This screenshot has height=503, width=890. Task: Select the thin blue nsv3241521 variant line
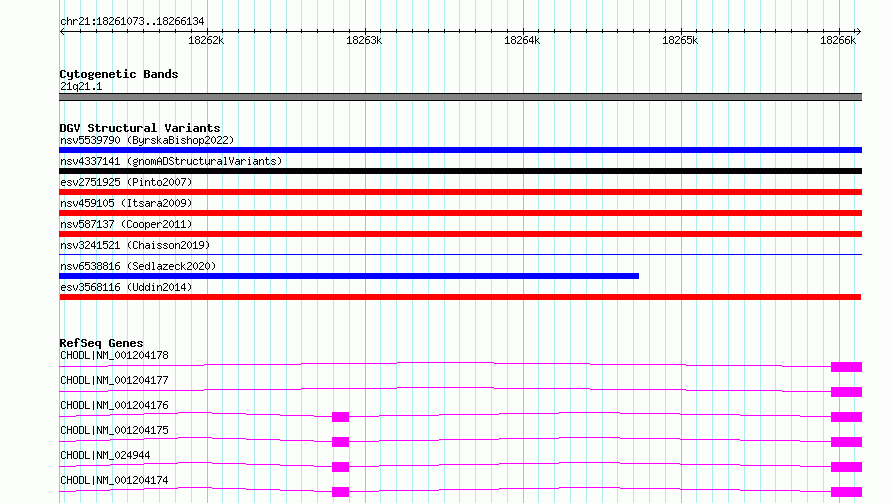click(x=460, y=254)
